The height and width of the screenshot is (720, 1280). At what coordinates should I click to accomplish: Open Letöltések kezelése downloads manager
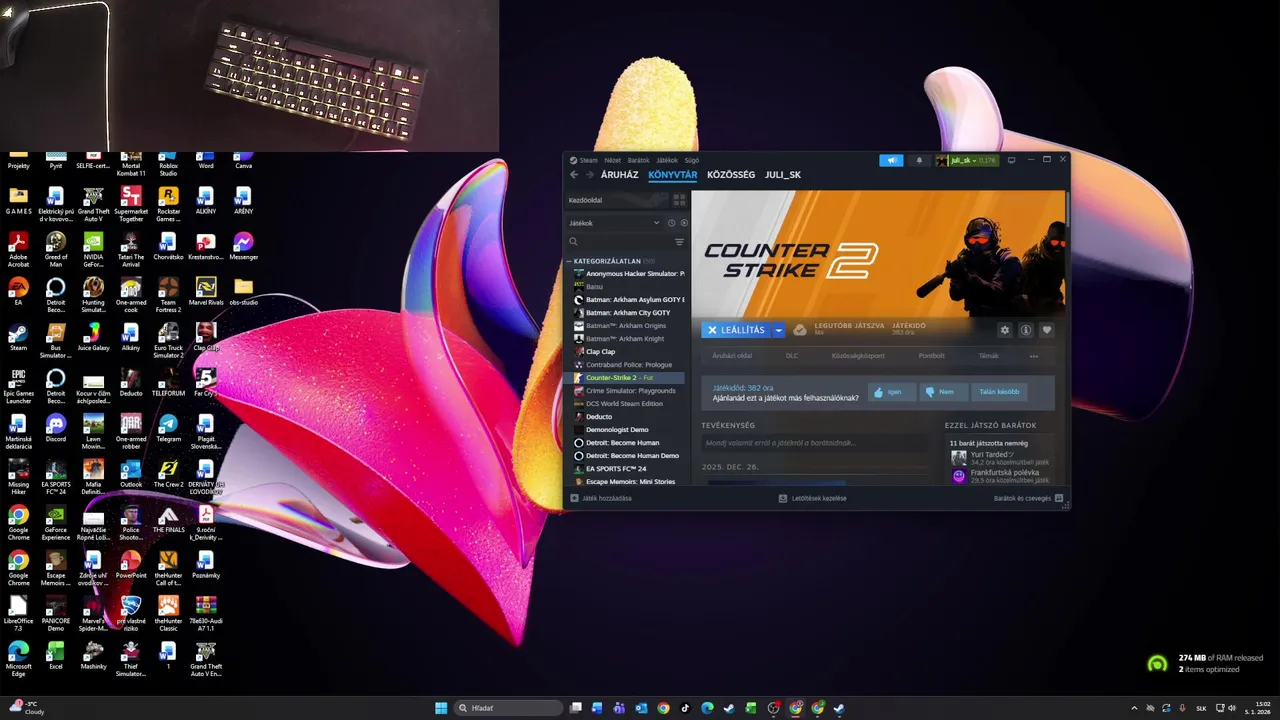click(x=813, y=498)
